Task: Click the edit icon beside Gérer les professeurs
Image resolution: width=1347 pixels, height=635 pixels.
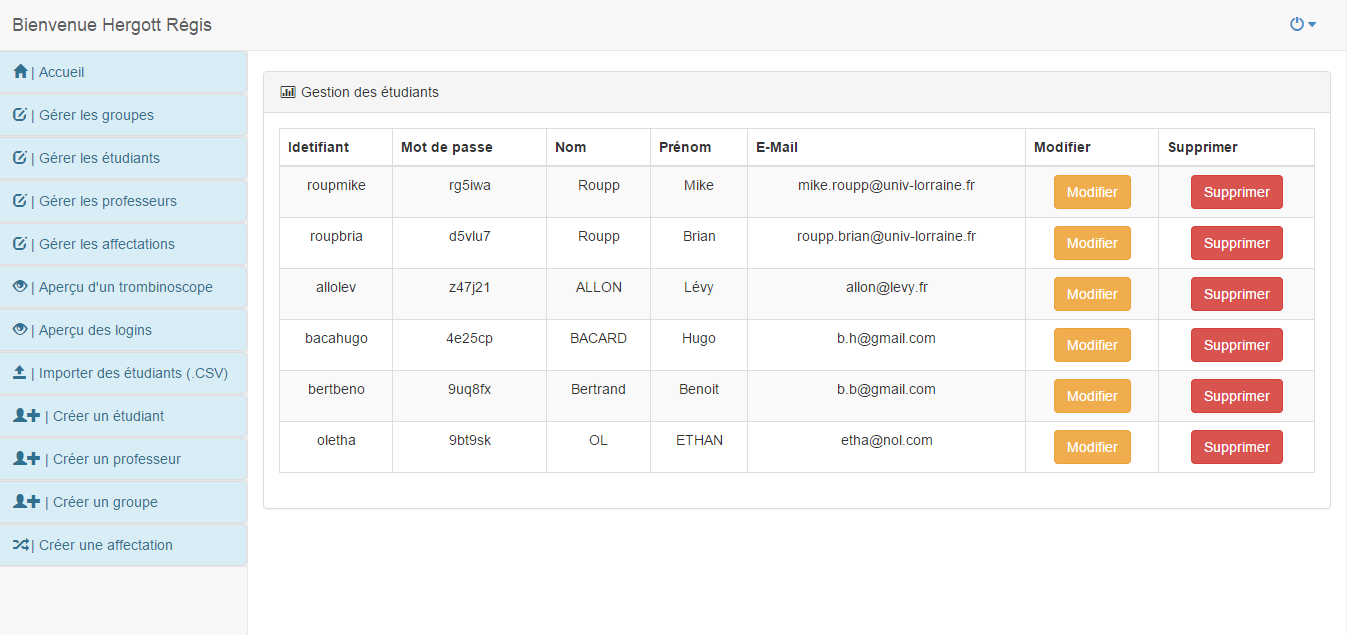Action: pyautogui.click(x=20, y=201)
